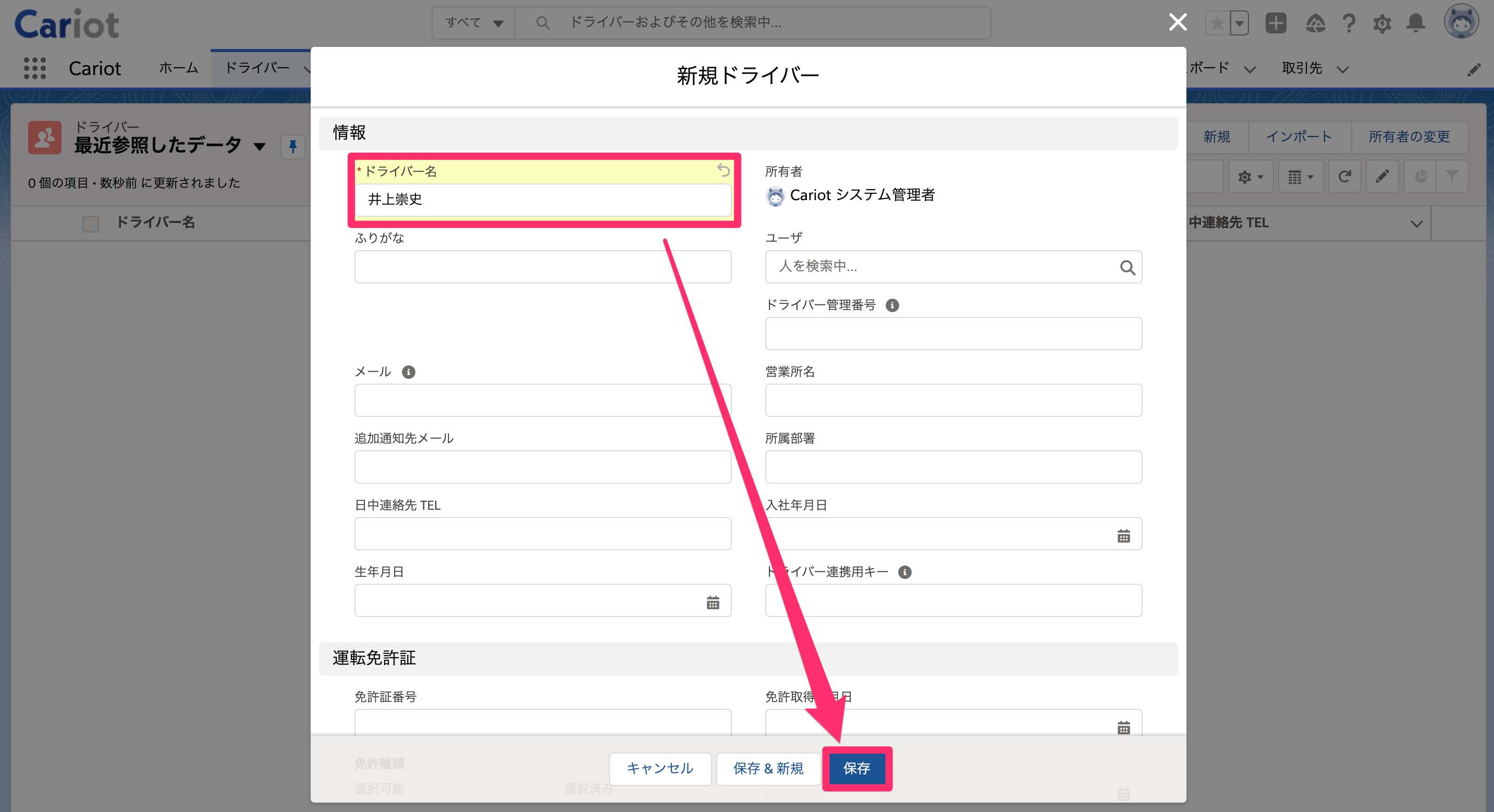This screenshot has width=1494, height=812.
Task: Open the user profile avatar
Action: 1461,22
